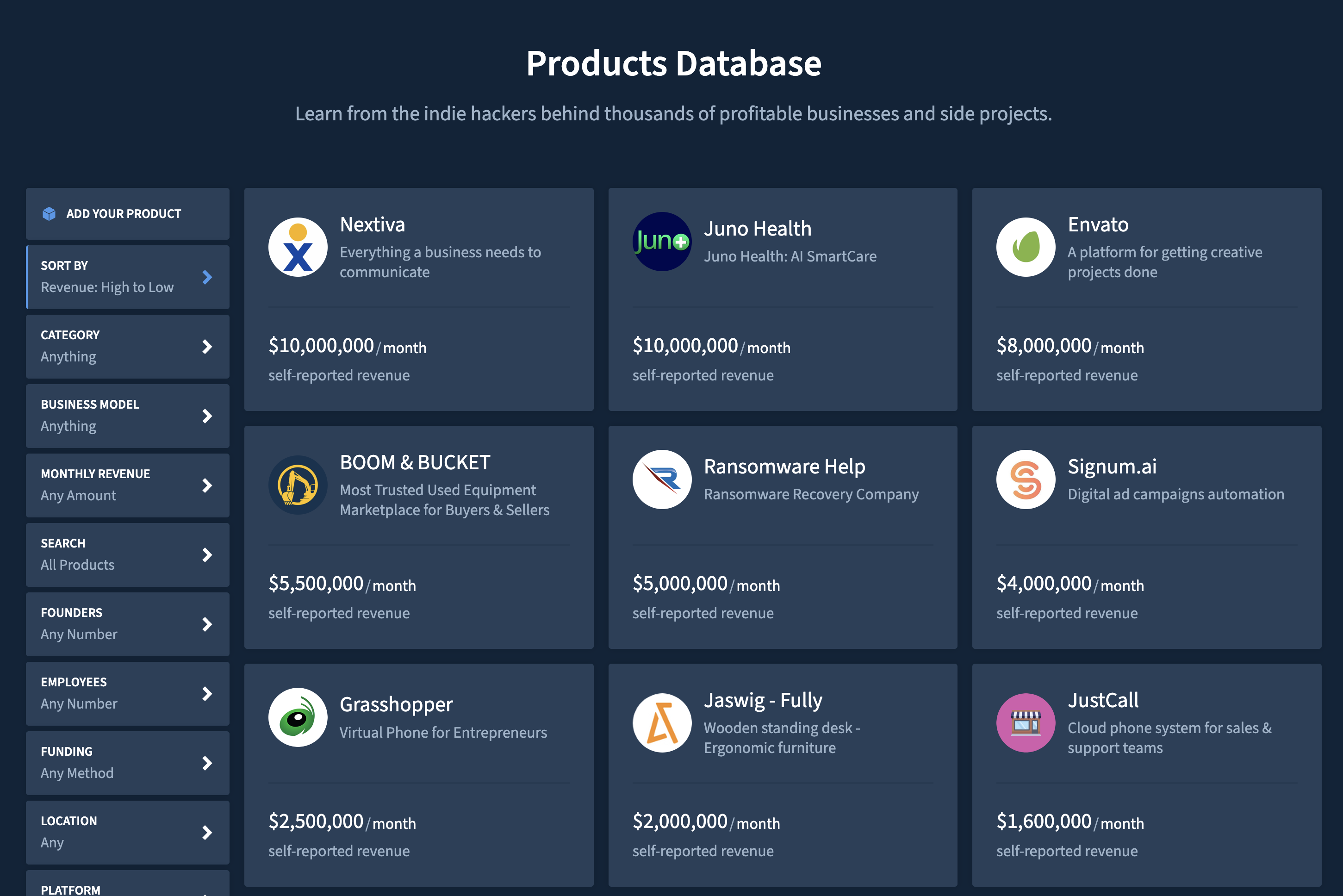The height and width of the screenshot is (896, 1343).
Task: Click the Juno Health logo
Action: click(661, 242)
